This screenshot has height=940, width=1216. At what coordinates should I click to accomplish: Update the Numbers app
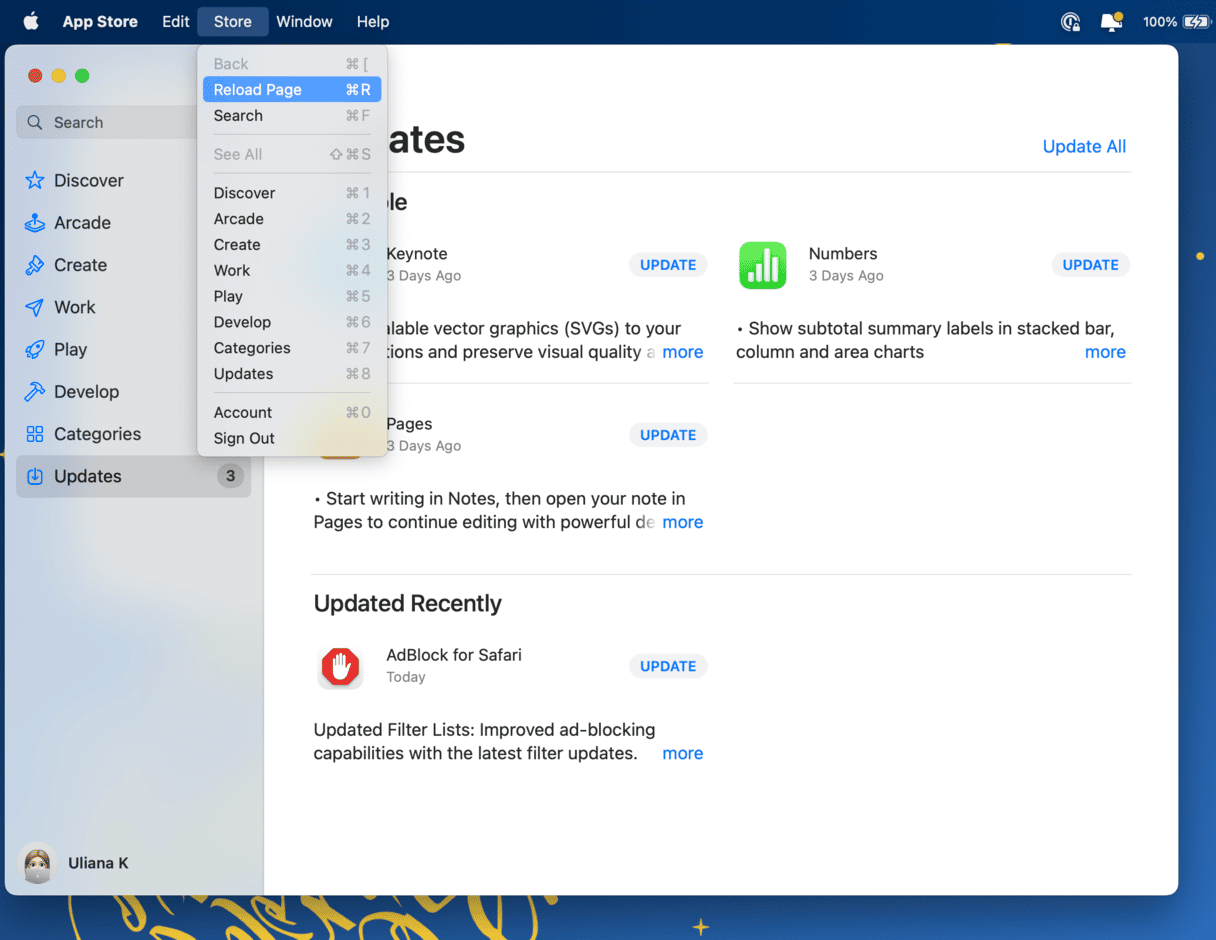point(1090,265)
